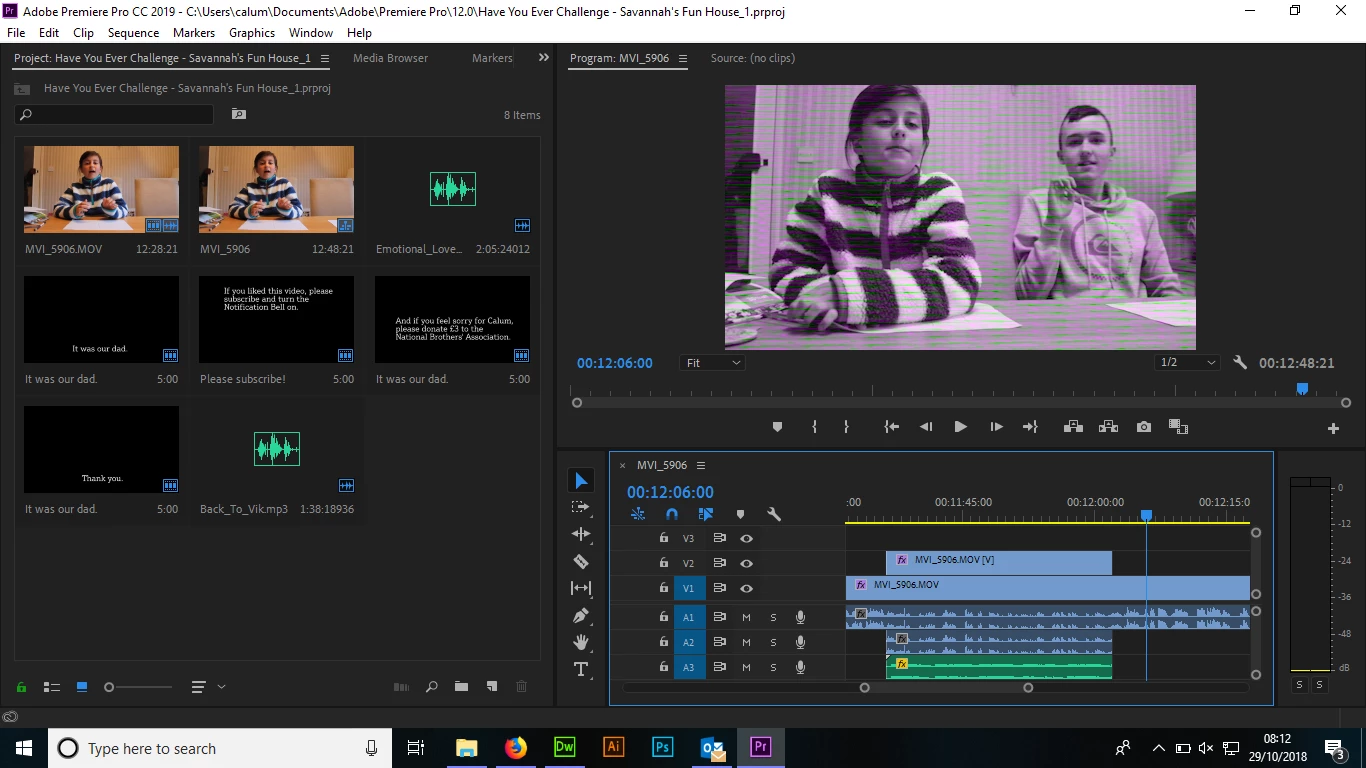Image resolution: width=1366 pixels, height=768 pixels.
Task: Switch Project panel to Icon View
Action: [82, 687]
